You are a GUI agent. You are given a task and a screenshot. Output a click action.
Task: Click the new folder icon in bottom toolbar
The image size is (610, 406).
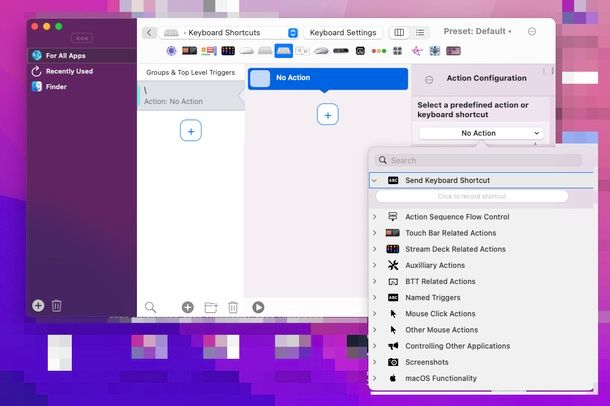211,307
